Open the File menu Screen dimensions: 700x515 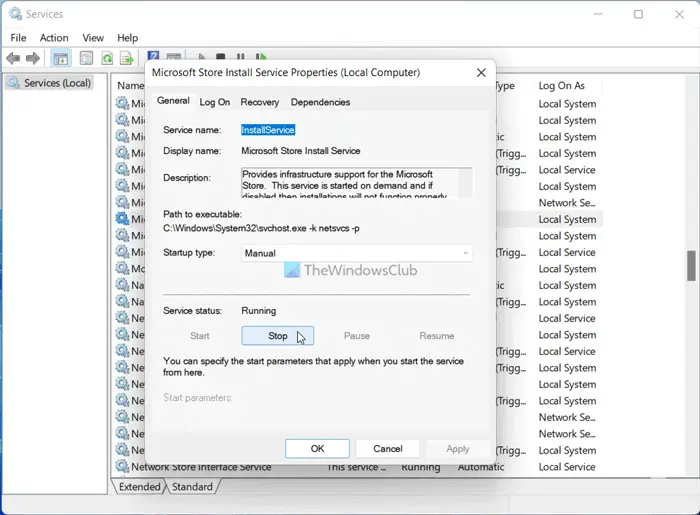(18, 38)
